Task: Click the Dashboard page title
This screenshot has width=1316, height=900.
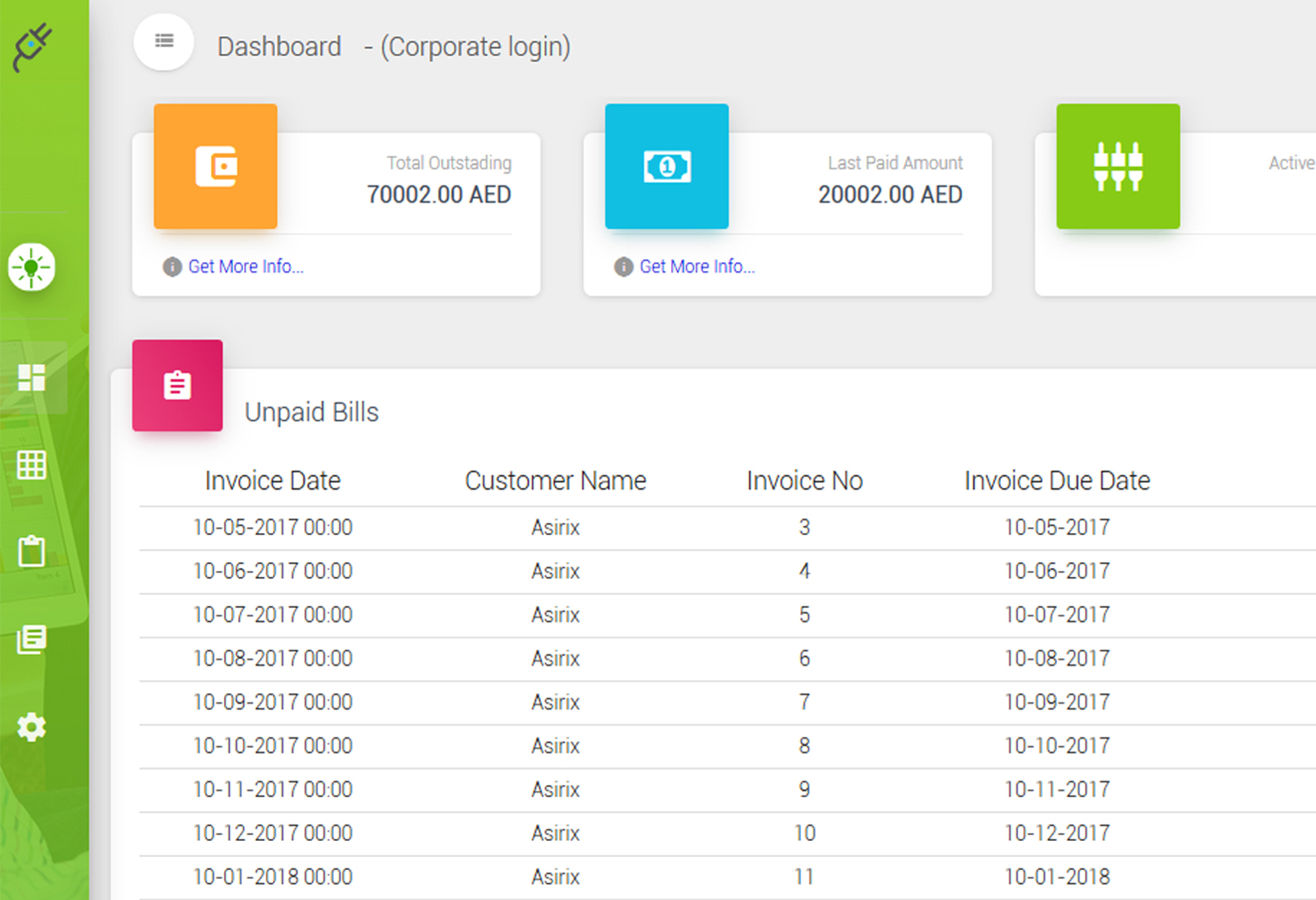Action: click(279, 47)
